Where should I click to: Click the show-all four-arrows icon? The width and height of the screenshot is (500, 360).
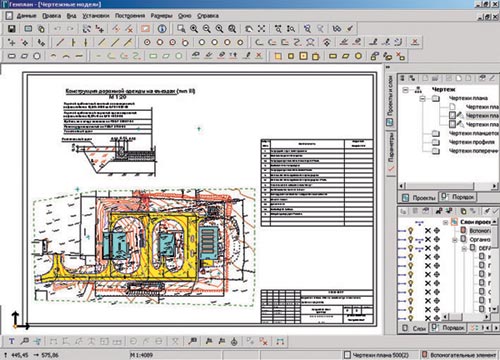pyautogui.click(x=262, y=29)
